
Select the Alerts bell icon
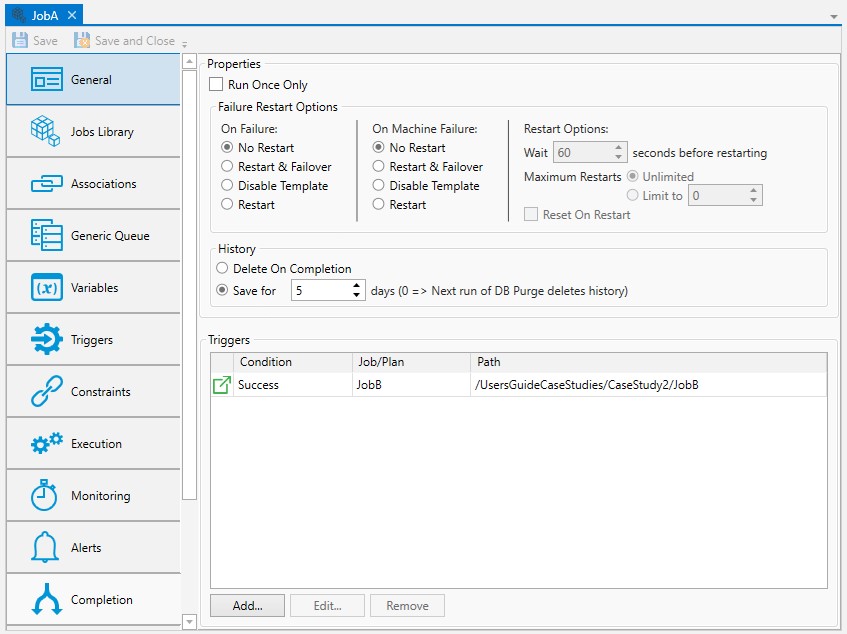coord(46,548)
